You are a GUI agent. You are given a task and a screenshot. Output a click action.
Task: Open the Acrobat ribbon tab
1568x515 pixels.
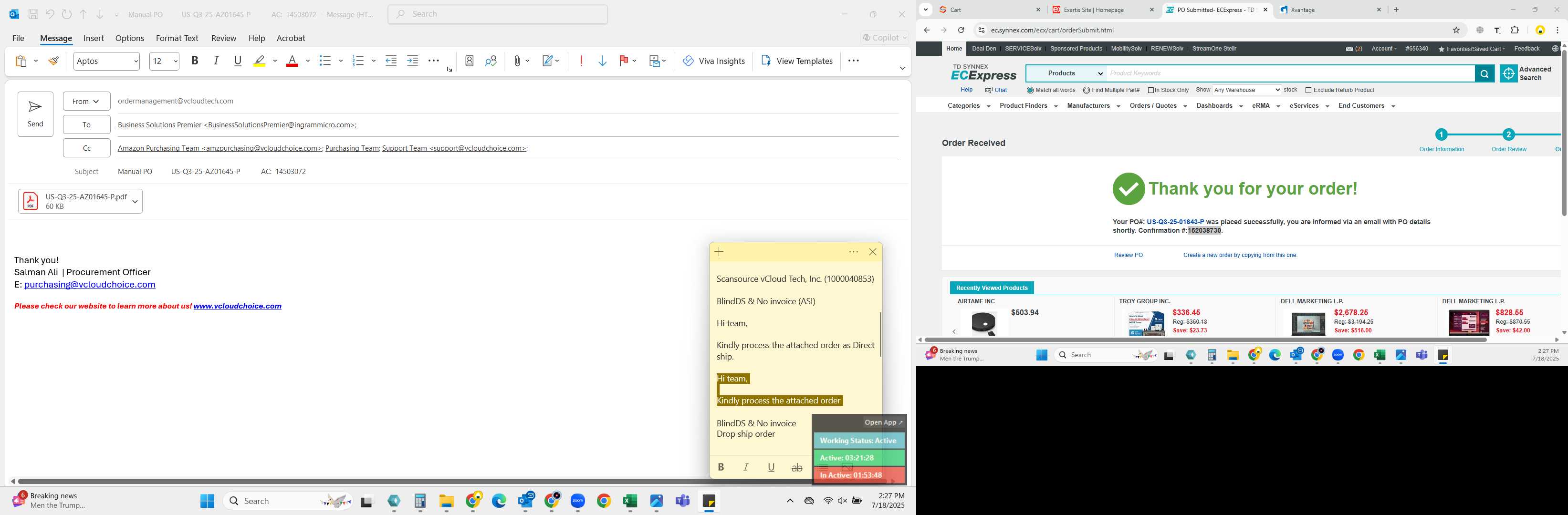click(291, 38)
